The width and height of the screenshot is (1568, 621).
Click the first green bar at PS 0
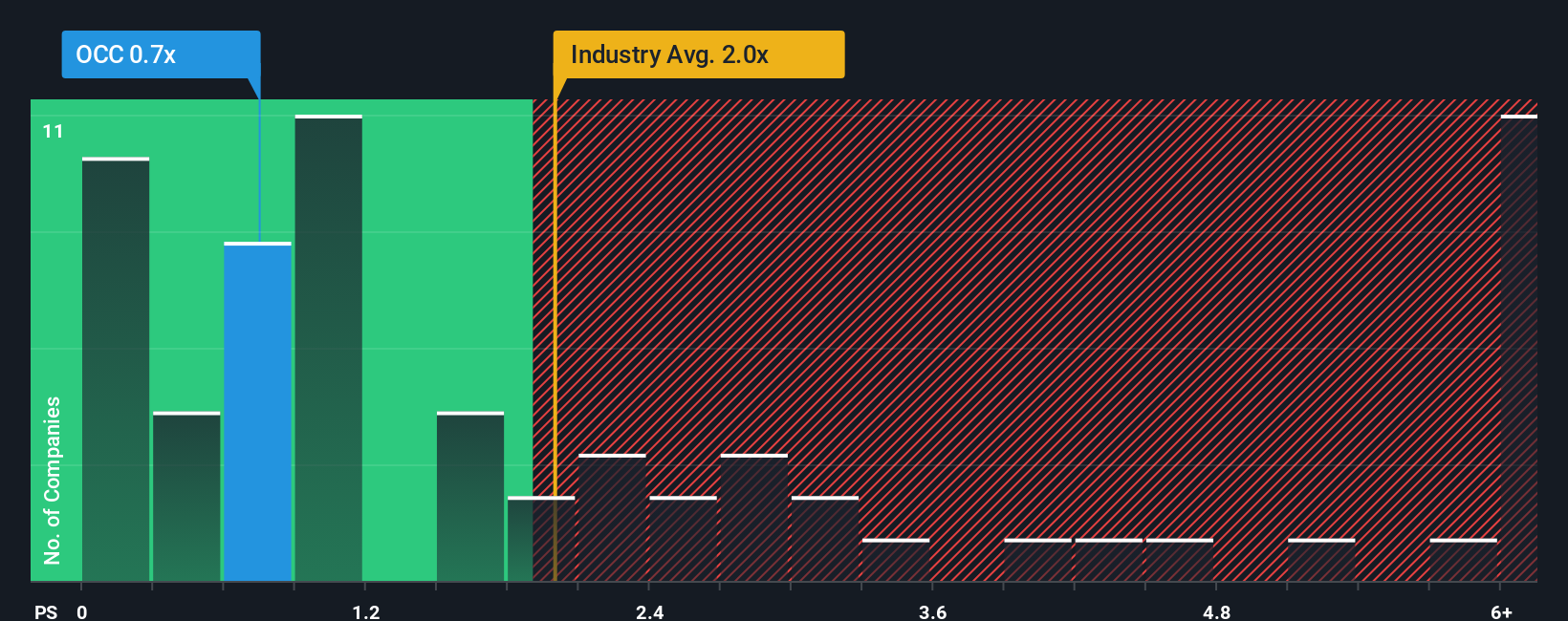pos(116,369)
